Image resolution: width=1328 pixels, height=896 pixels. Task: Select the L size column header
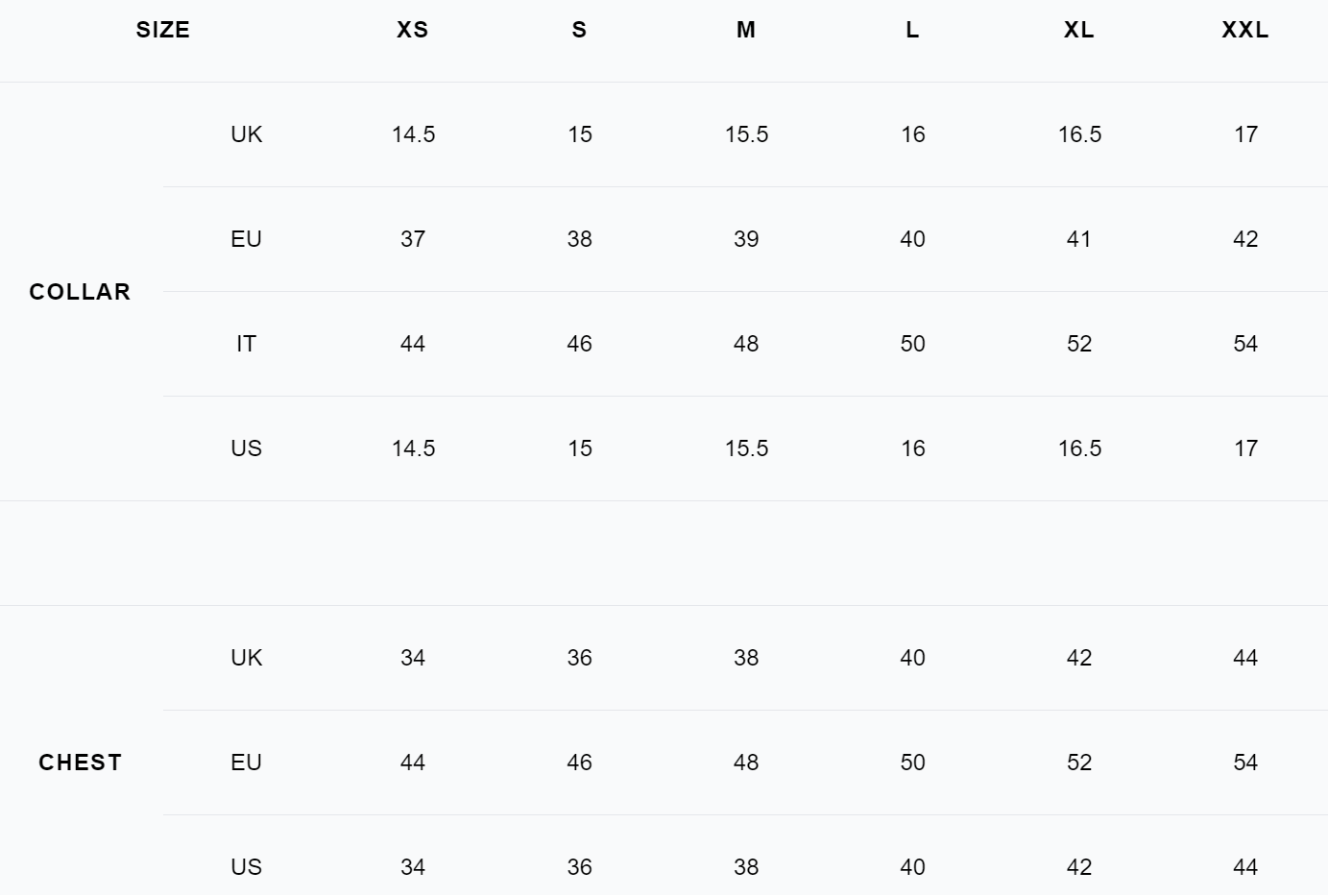(912, 30)
